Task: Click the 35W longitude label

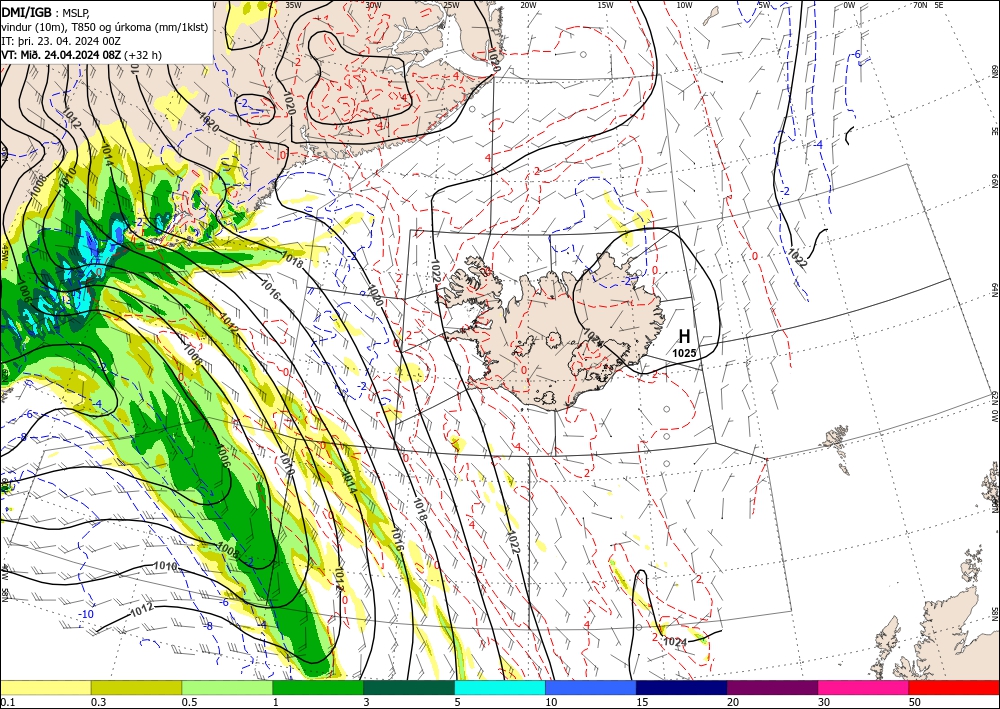Action: pyautogui.click(x=293, y=5)
